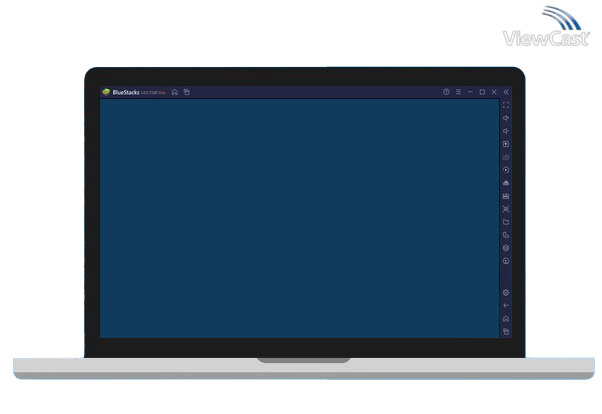Open the hamburger menu in title bar
This screenshot has height=414, width=602.
458,92
